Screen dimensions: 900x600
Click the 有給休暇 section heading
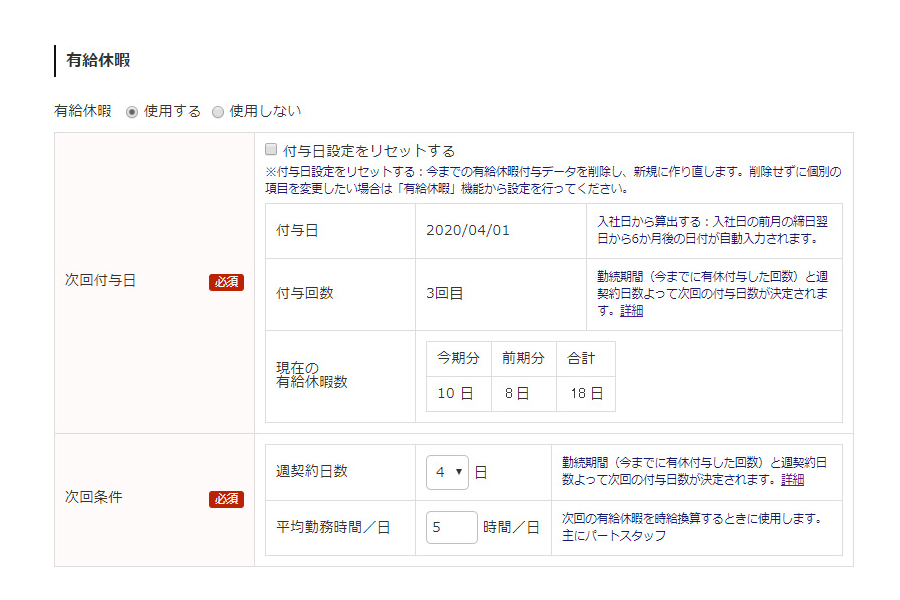pyautogui.click(x=98, y=60)
